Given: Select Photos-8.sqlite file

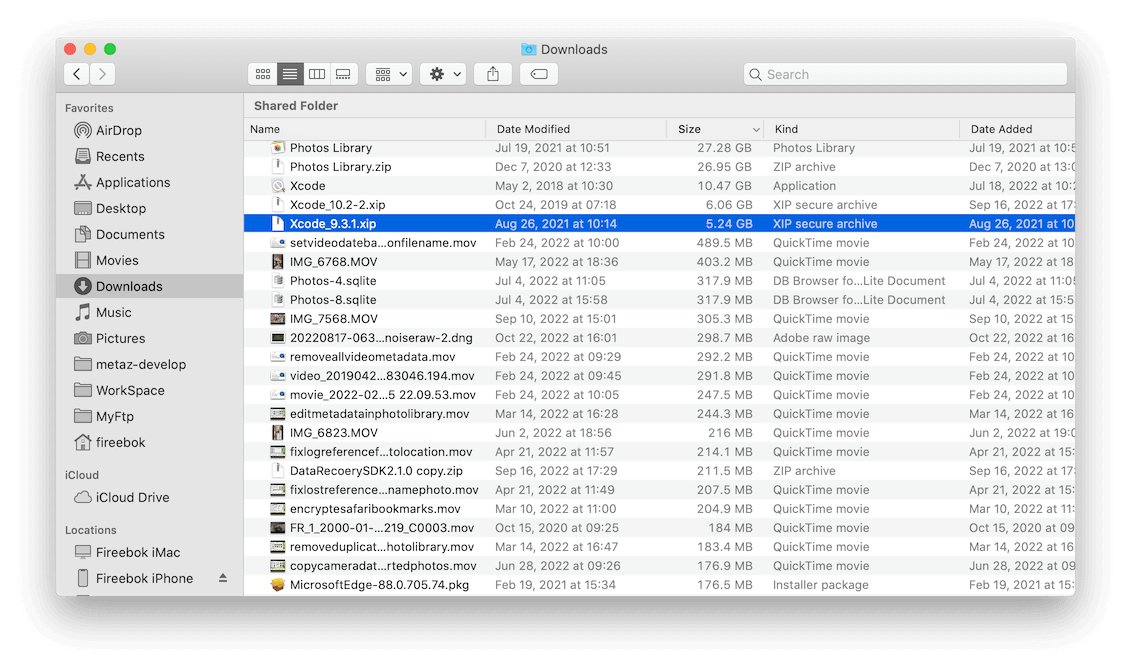Looking at the screenshot, I should [x=659, y=300].
